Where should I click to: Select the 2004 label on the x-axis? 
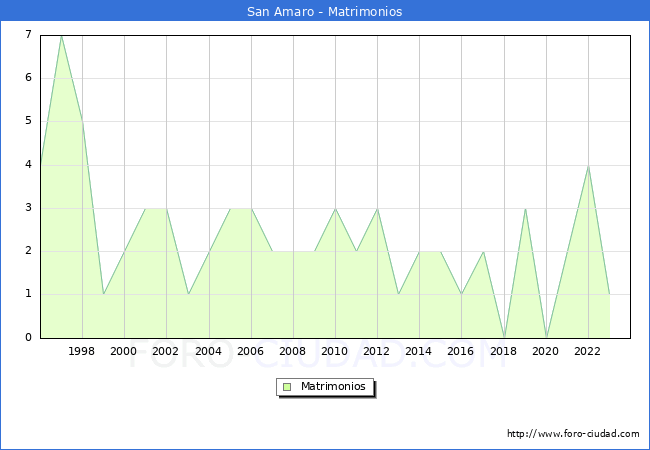coord(208,351)
